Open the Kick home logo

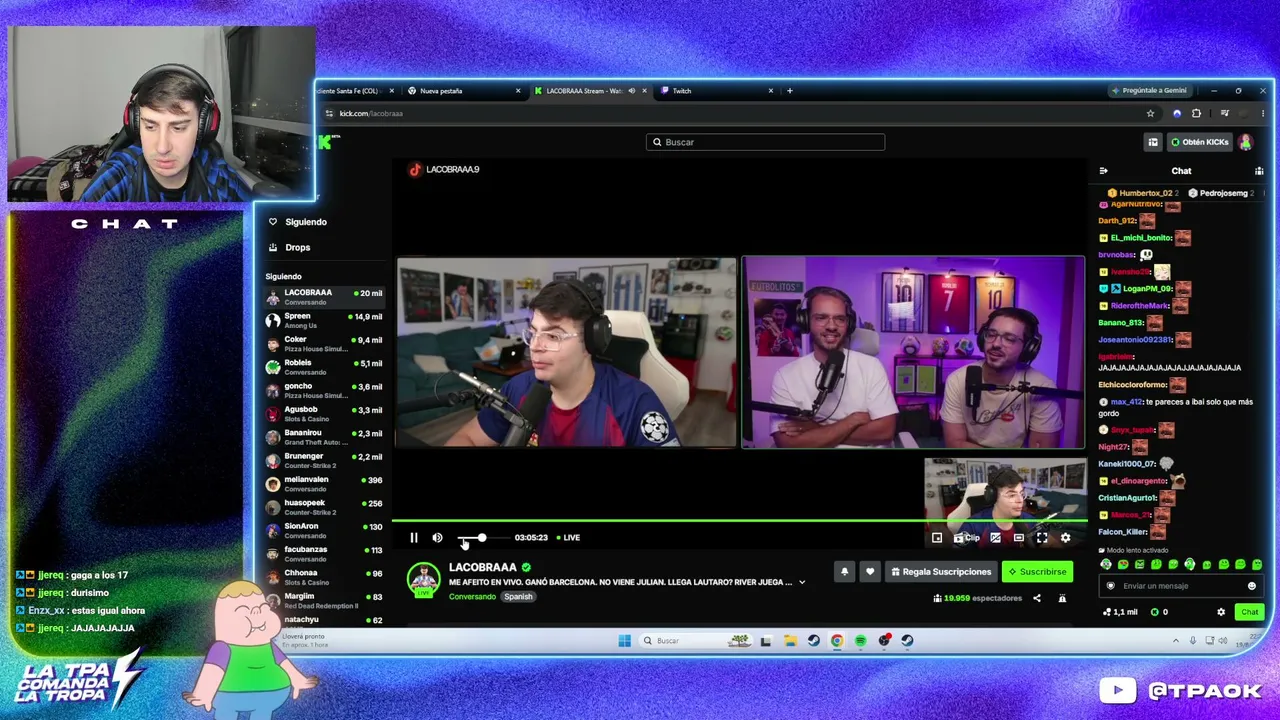326,142
